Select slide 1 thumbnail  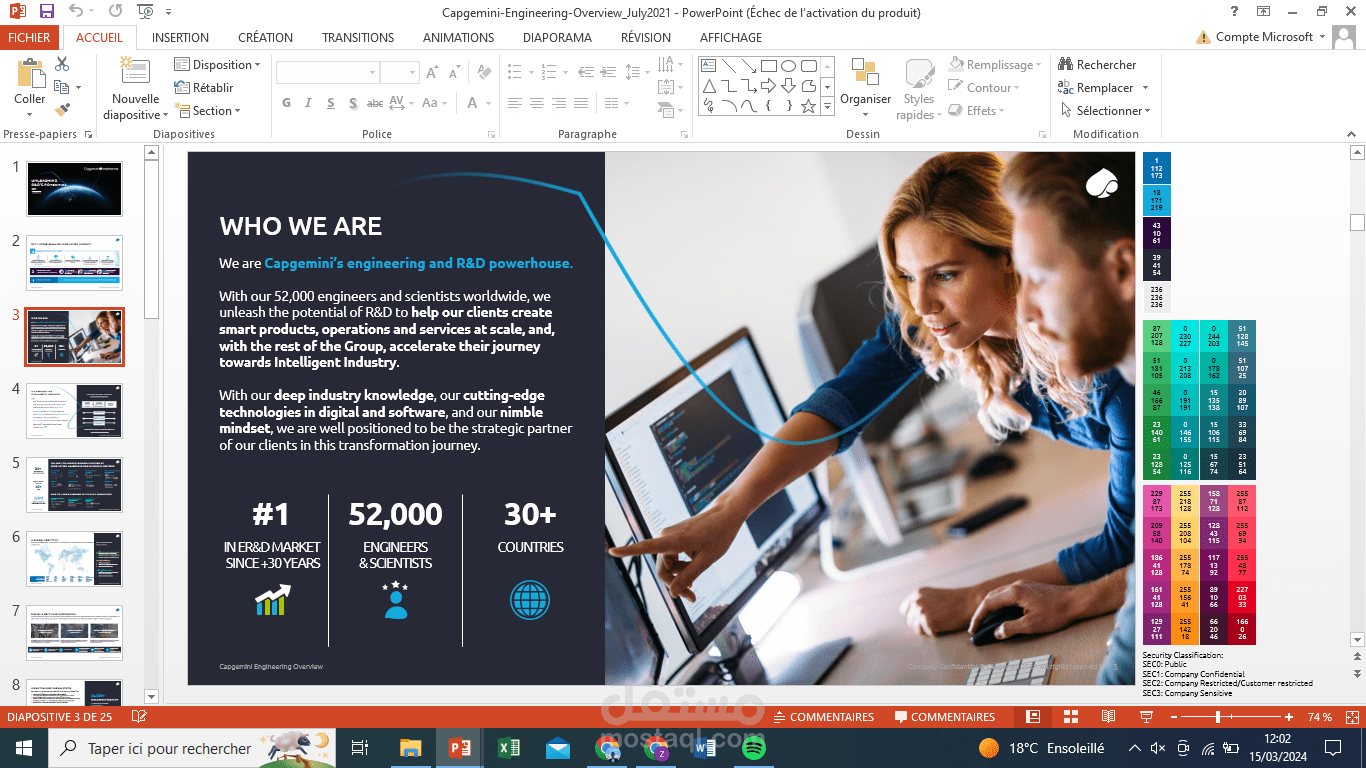coord(75,189)
